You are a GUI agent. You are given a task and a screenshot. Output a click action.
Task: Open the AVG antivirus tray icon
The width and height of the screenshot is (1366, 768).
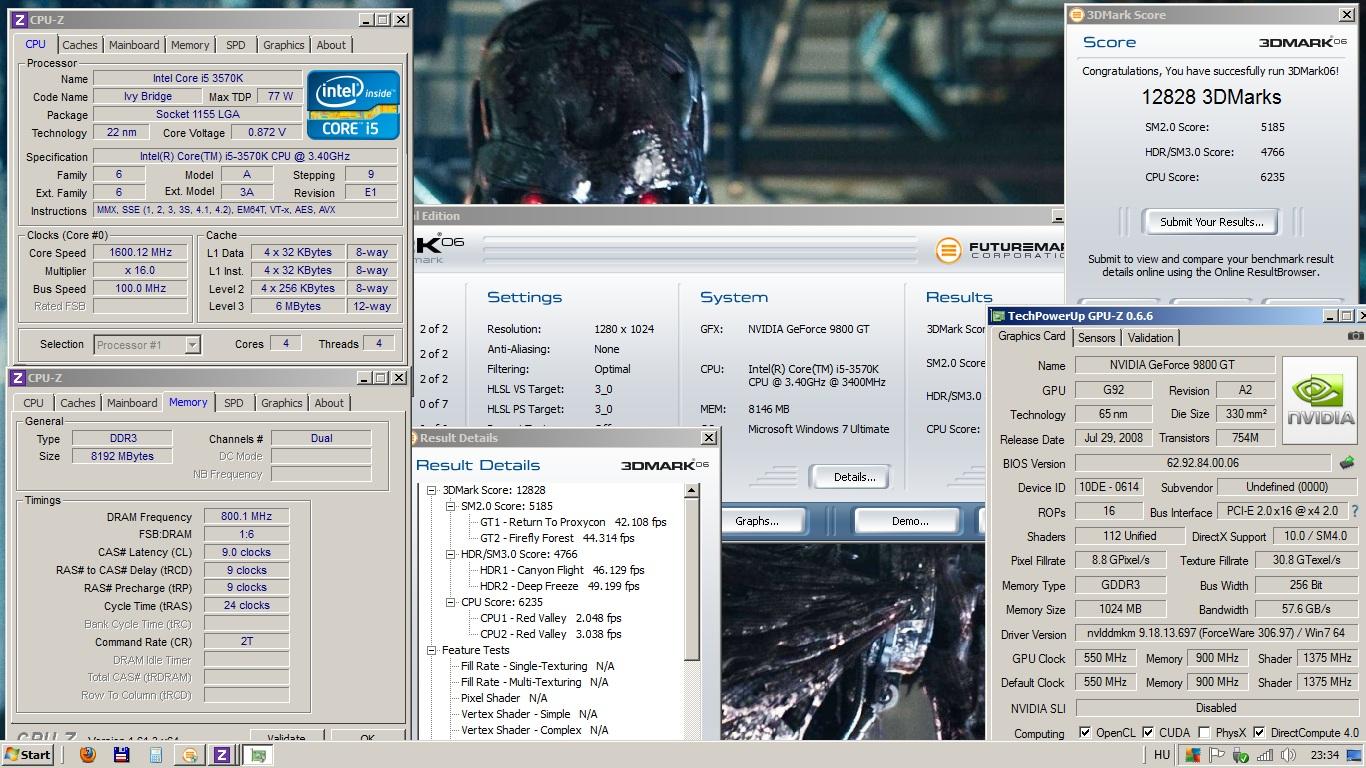1192,755
